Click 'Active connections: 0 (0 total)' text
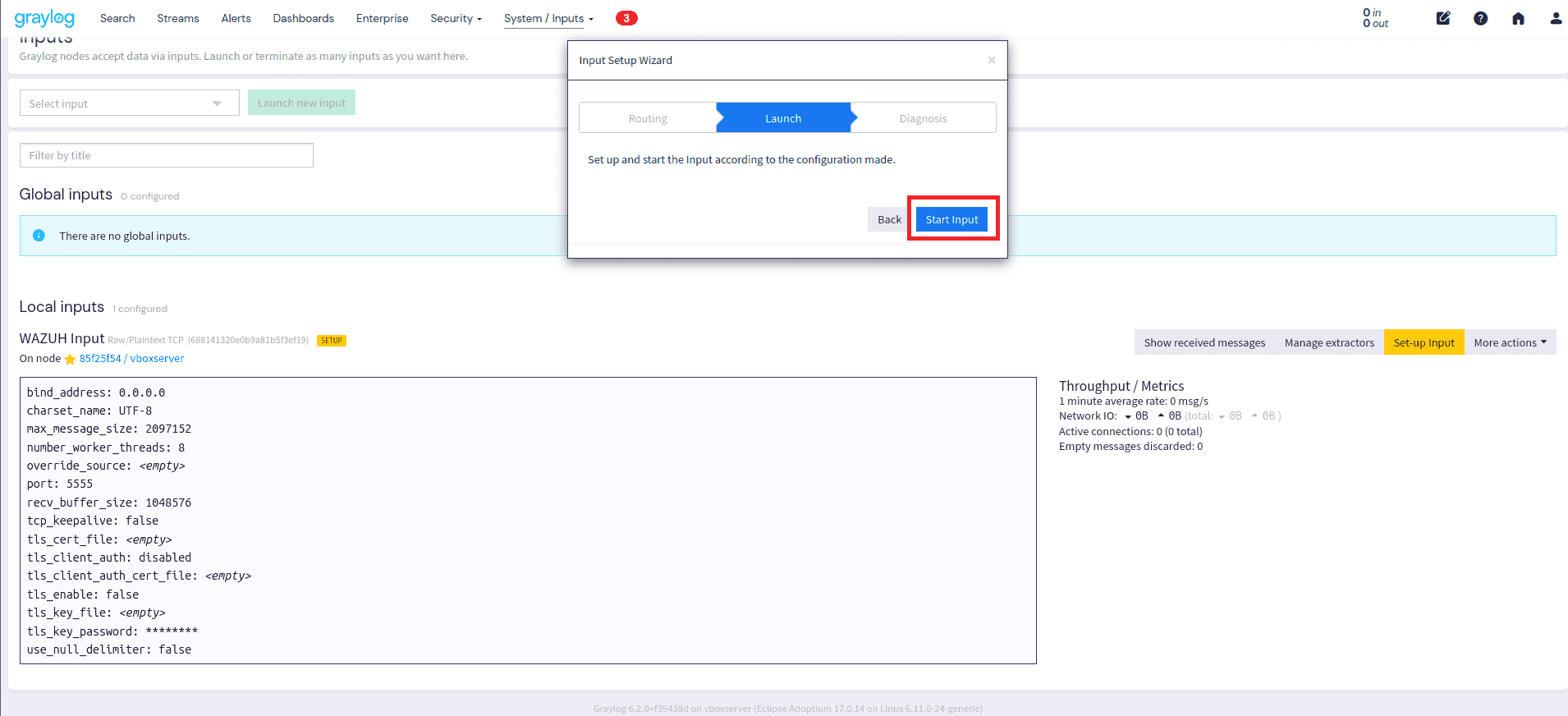Screen dimensions: 1568x716 [1130, 431]
